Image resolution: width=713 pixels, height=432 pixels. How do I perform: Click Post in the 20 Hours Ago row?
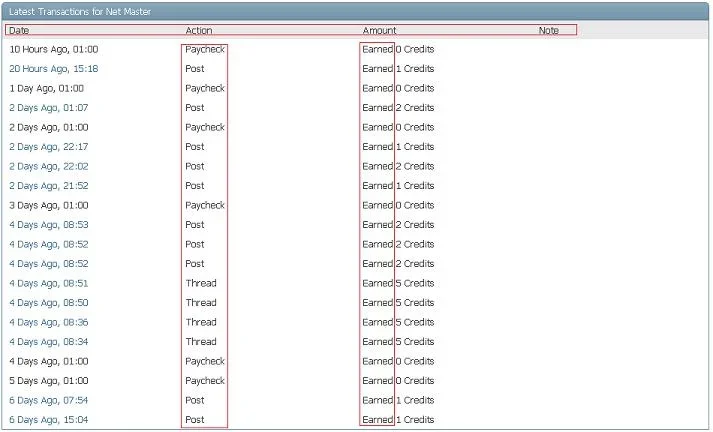click(195, 69)
